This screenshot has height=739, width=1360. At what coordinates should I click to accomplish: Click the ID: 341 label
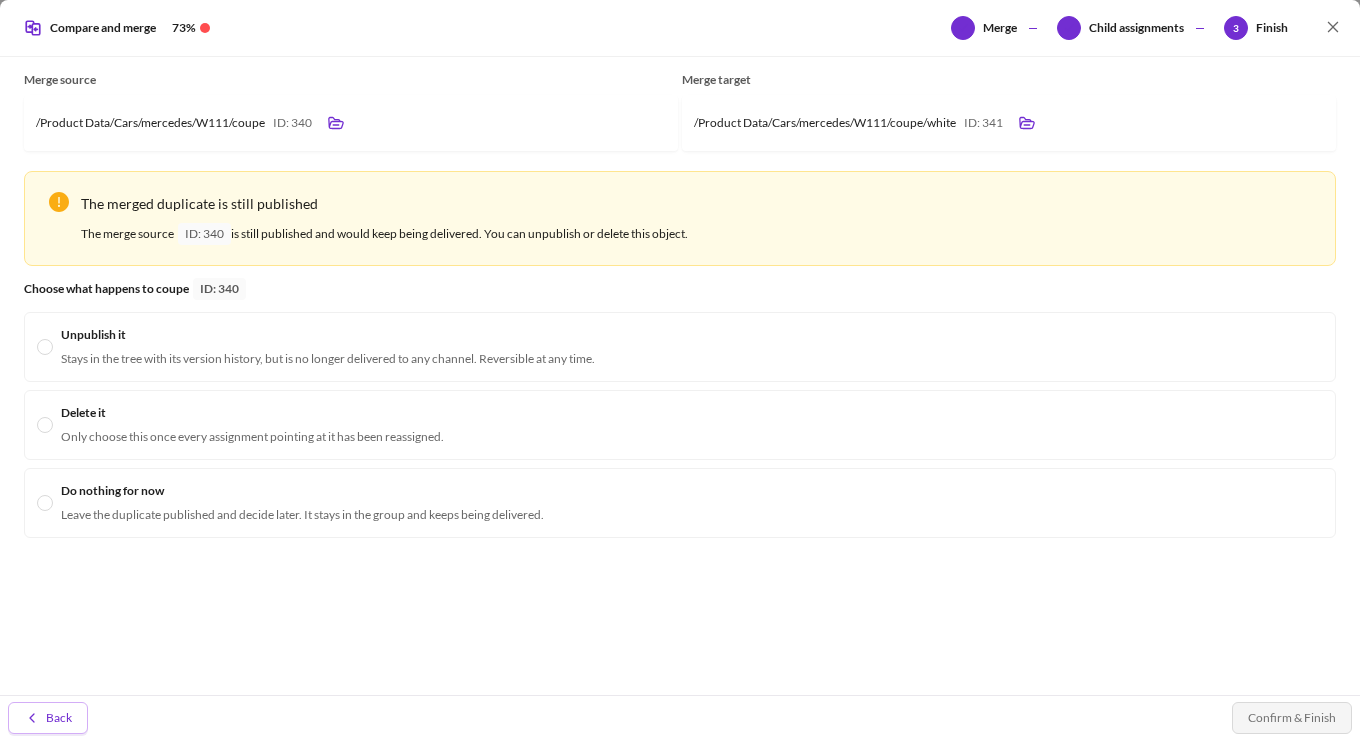pyautogui.click(x=983, y=123)
